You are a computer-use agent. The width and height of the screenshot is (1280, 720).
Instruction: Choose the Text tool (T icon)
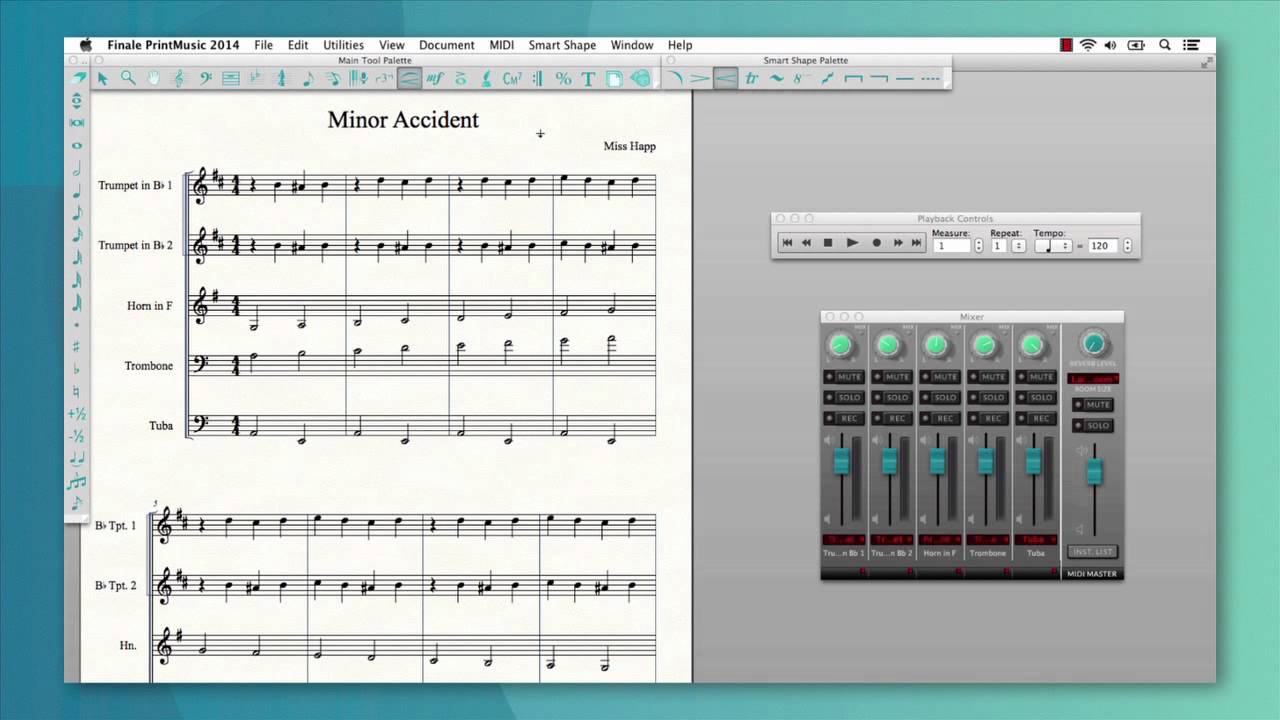588,78
